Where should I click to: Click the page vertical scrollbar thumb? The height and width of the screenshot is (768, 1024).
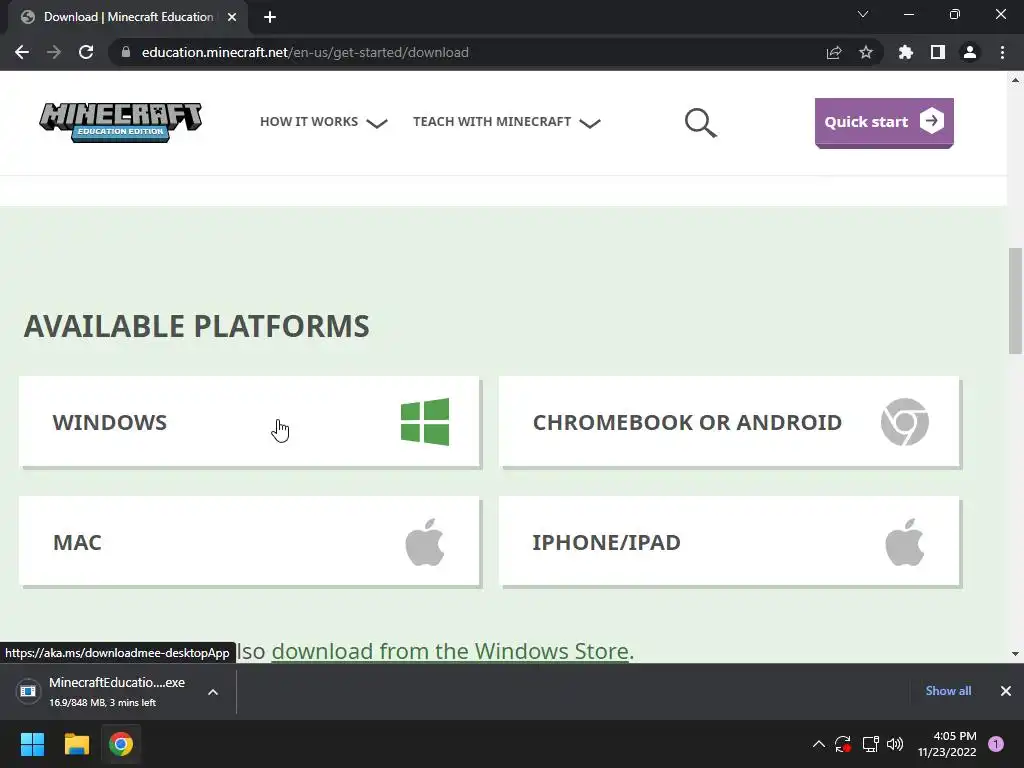(x=1015, y=301)
